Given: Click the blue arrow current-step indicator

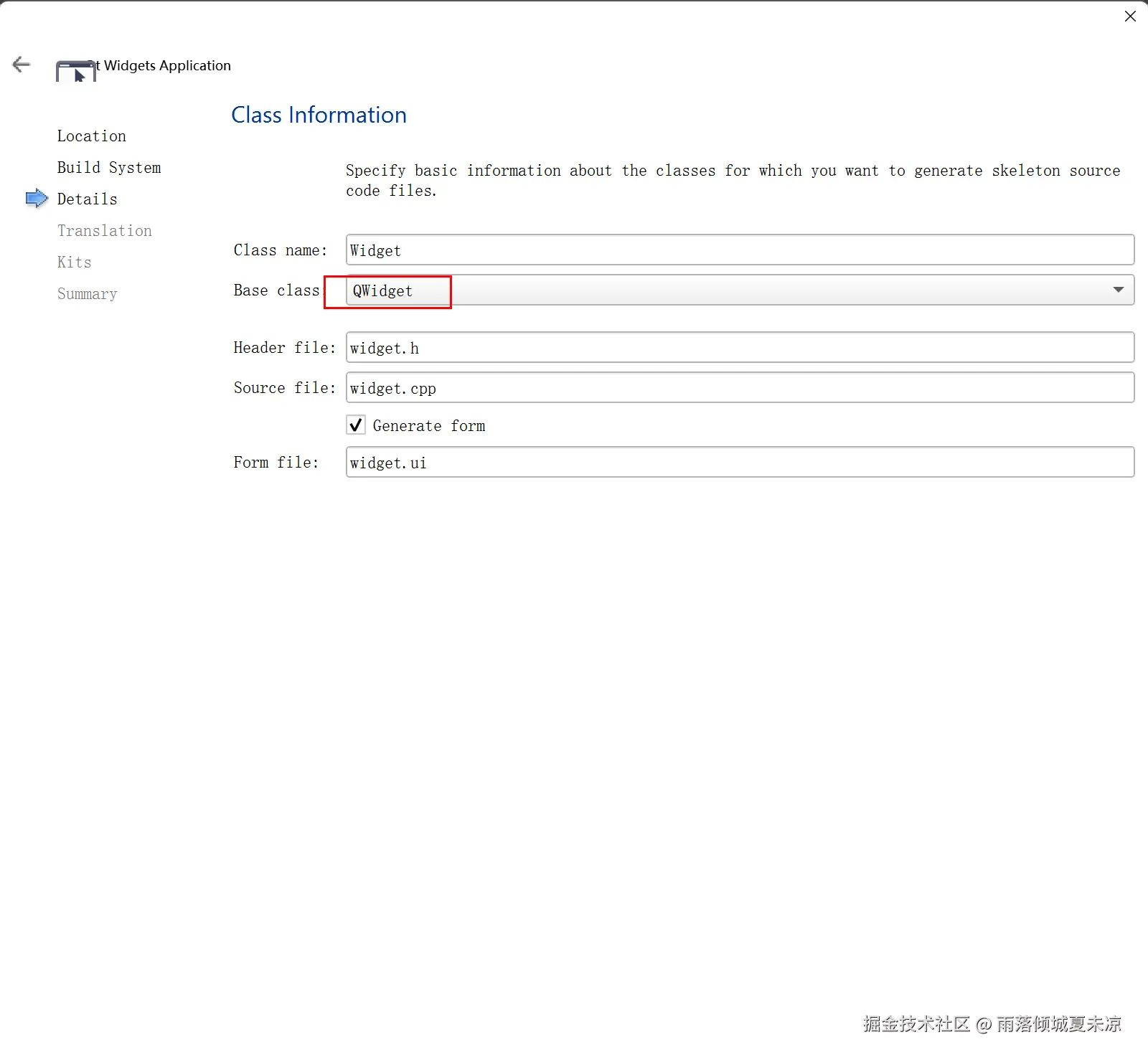Looking at the screenshot, I should 37,199.
